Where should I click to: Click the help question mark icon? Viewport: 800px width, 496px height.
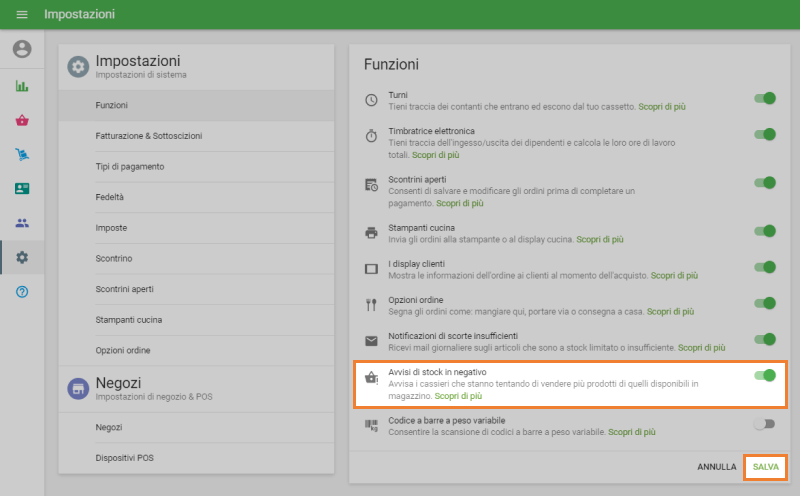pos(22,291)
